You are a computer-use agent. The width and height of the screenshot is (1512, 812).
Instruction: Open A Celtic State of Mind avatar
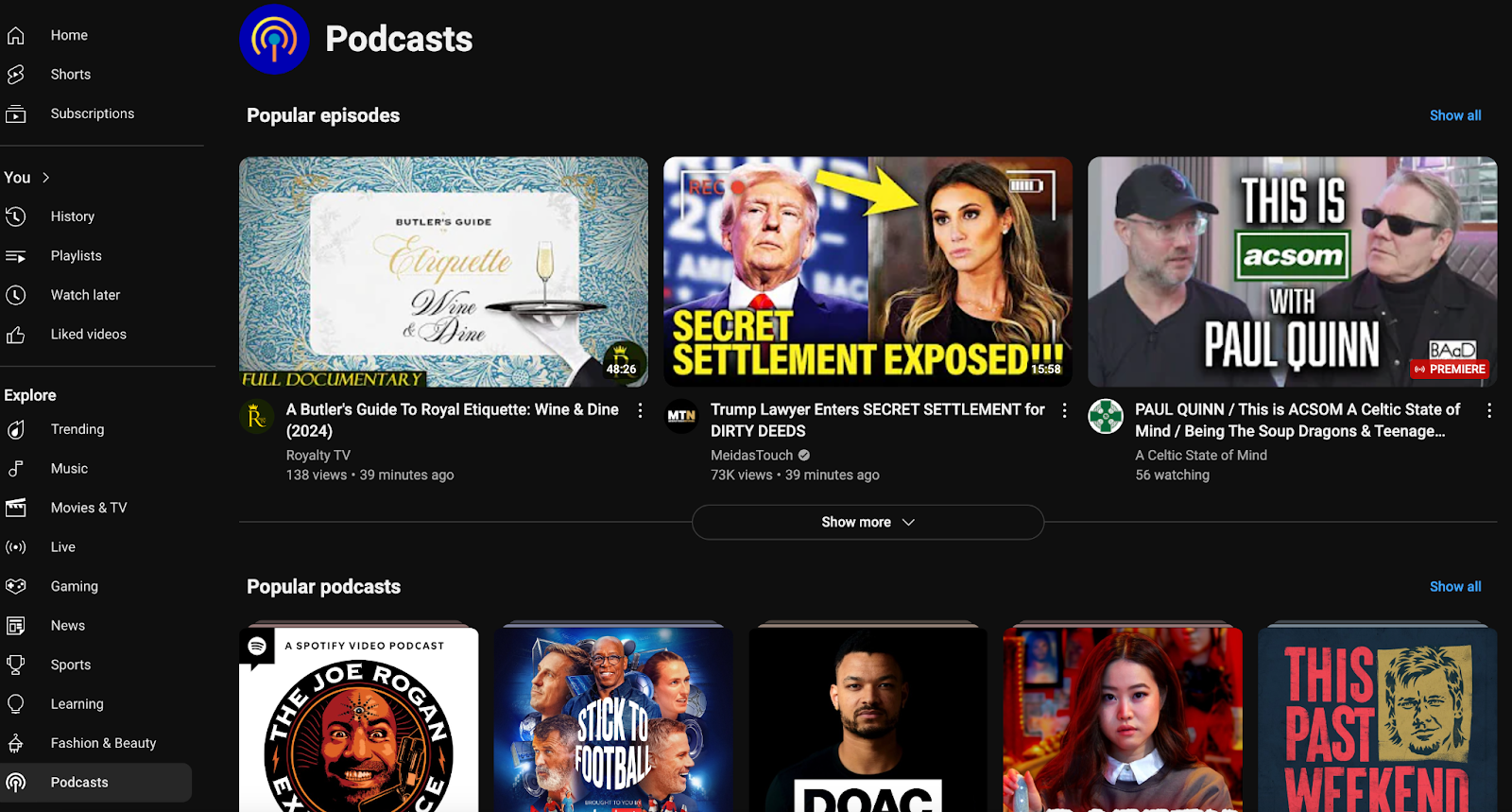point(1106,416)
